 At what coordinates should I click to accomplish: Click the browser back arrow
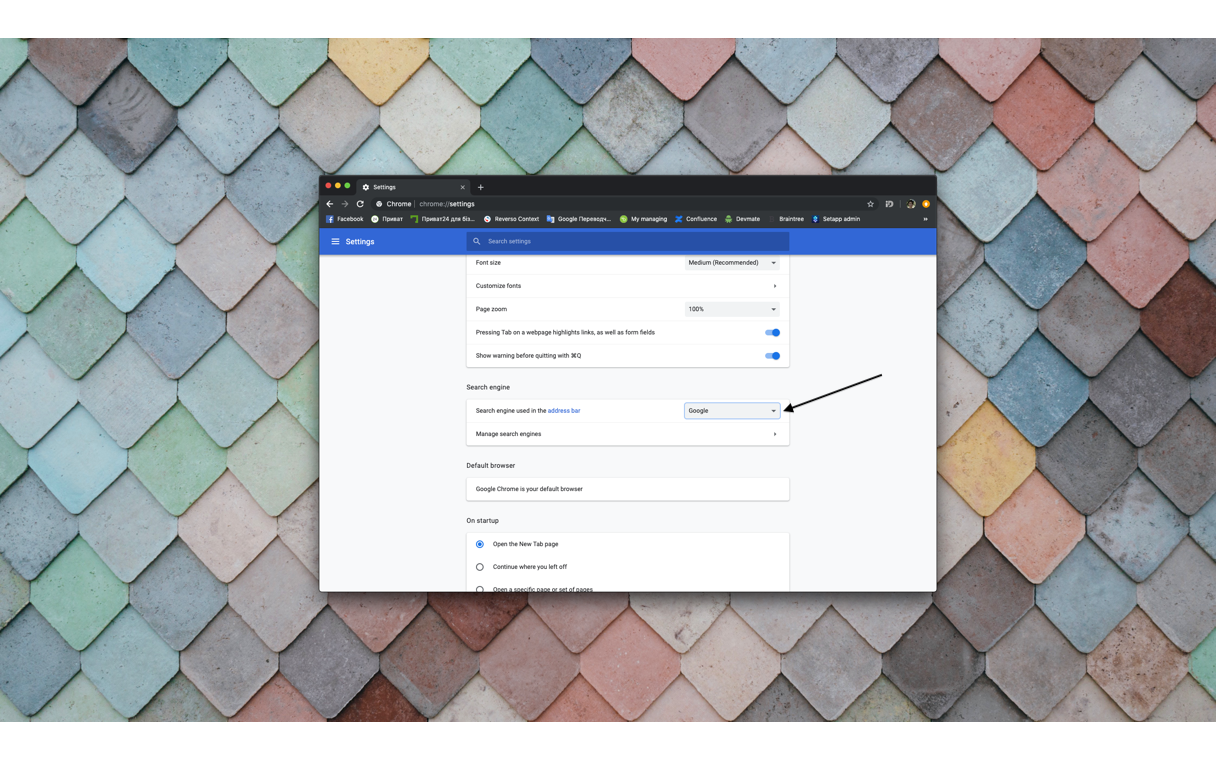click(330, 204)
